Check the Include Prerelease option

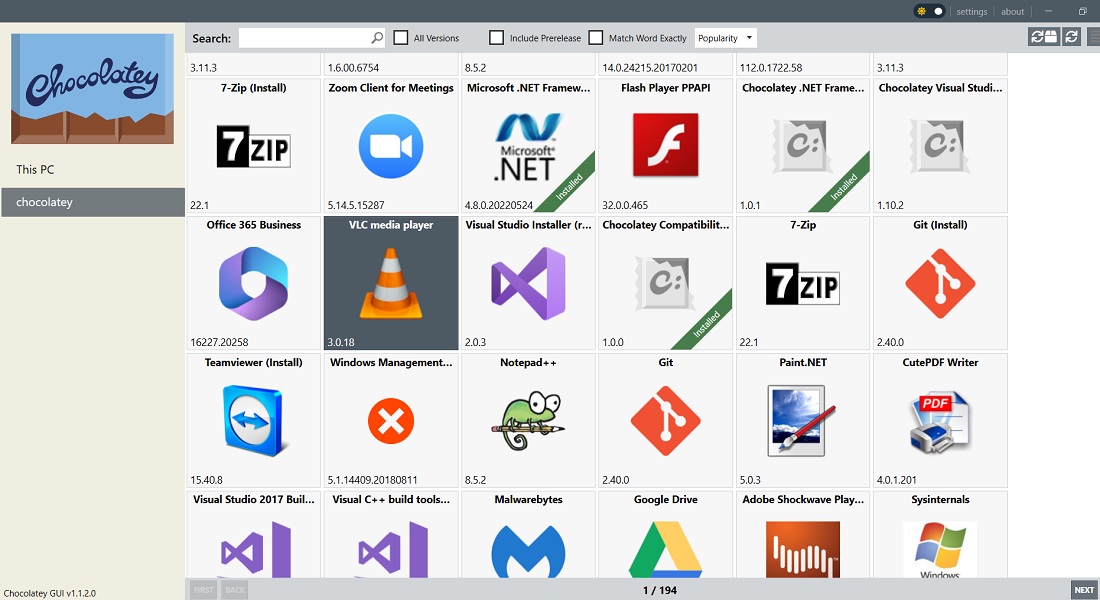point(497,37)
